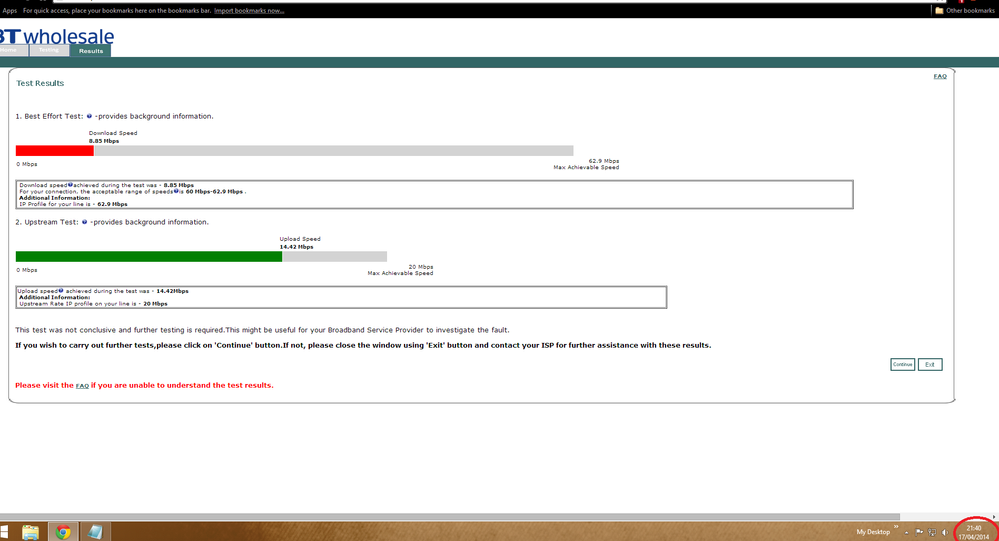Open the Windows Start button
This screenshot has width=999, height=541.
point(4,531)
